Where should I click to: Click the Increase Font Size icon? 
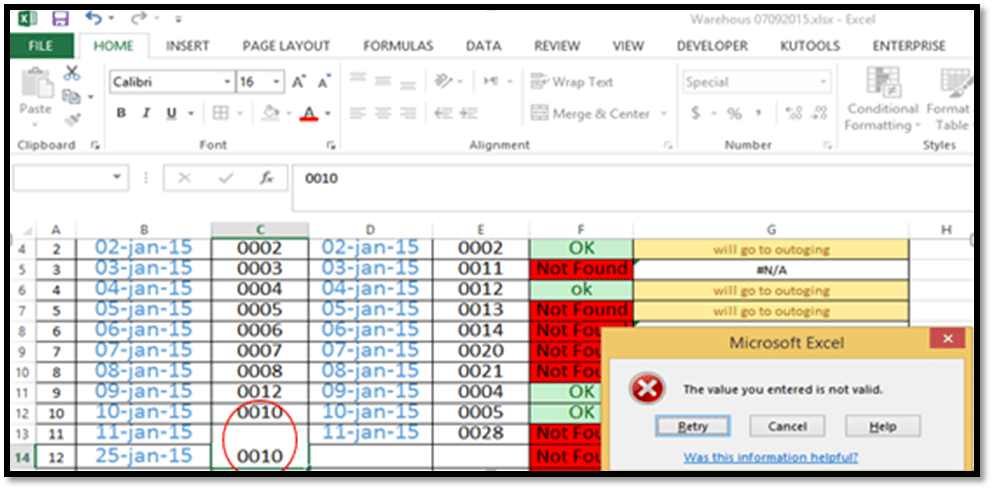tap(299, 82)
